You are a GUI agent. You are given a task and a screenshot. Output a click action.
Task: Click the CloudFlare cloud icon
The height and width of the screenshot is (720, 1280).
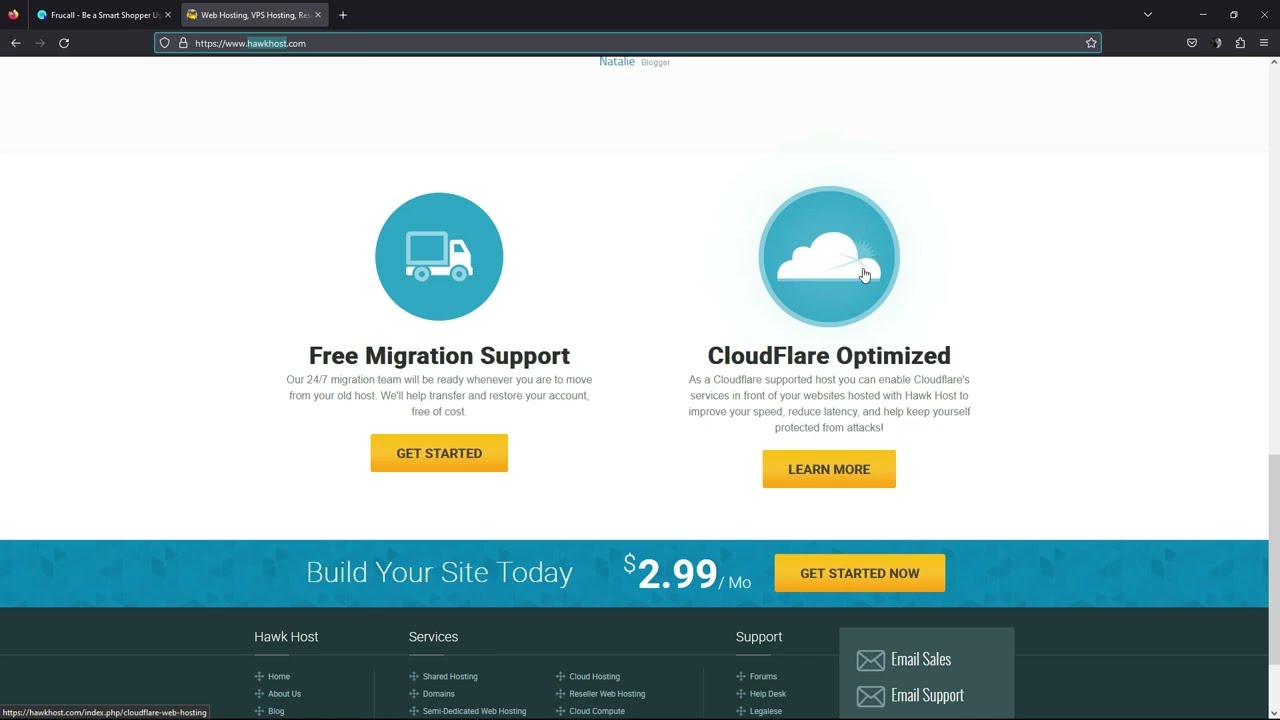[x=829, y=257]
